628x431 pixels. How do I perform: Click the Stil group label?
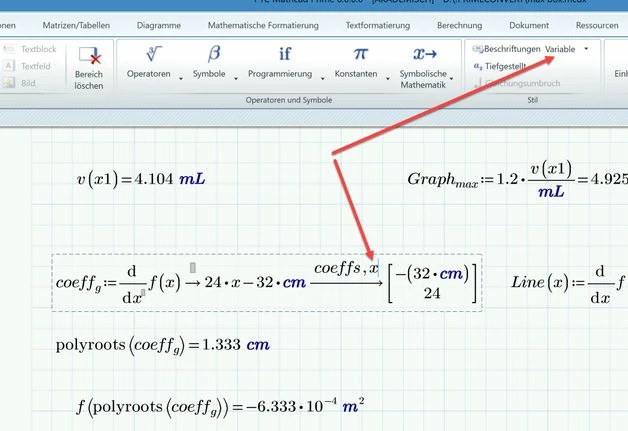point(532,100)
